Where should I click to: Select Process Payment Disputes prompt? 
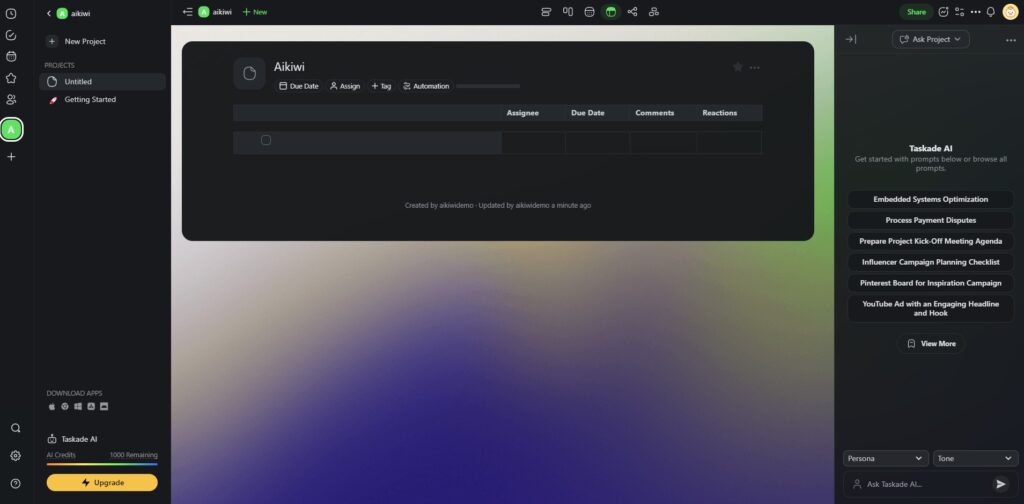coord(931,220)
